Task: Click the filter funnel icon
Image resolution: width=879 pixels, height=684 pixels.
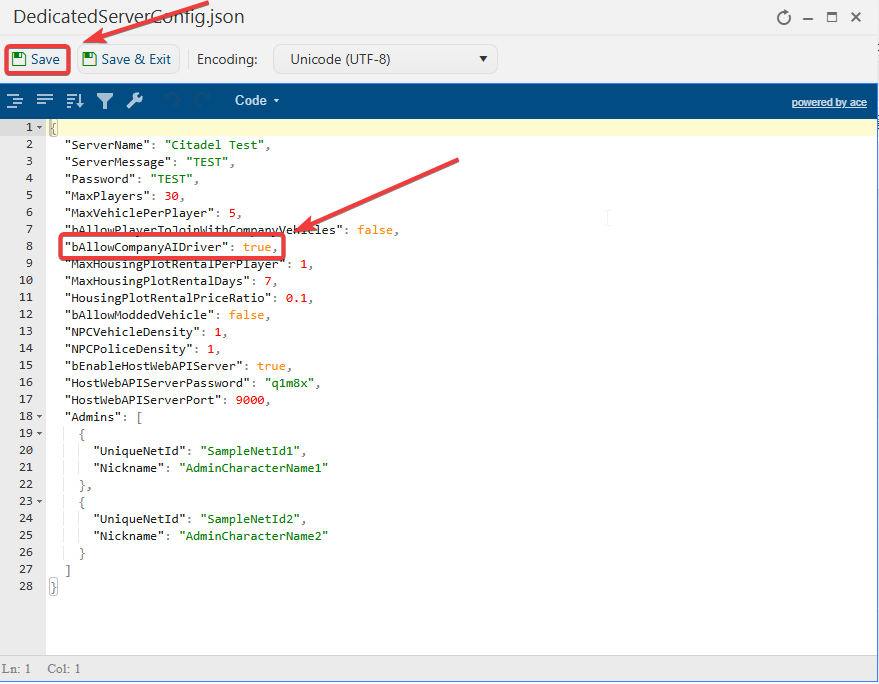Action: (105, 101)
